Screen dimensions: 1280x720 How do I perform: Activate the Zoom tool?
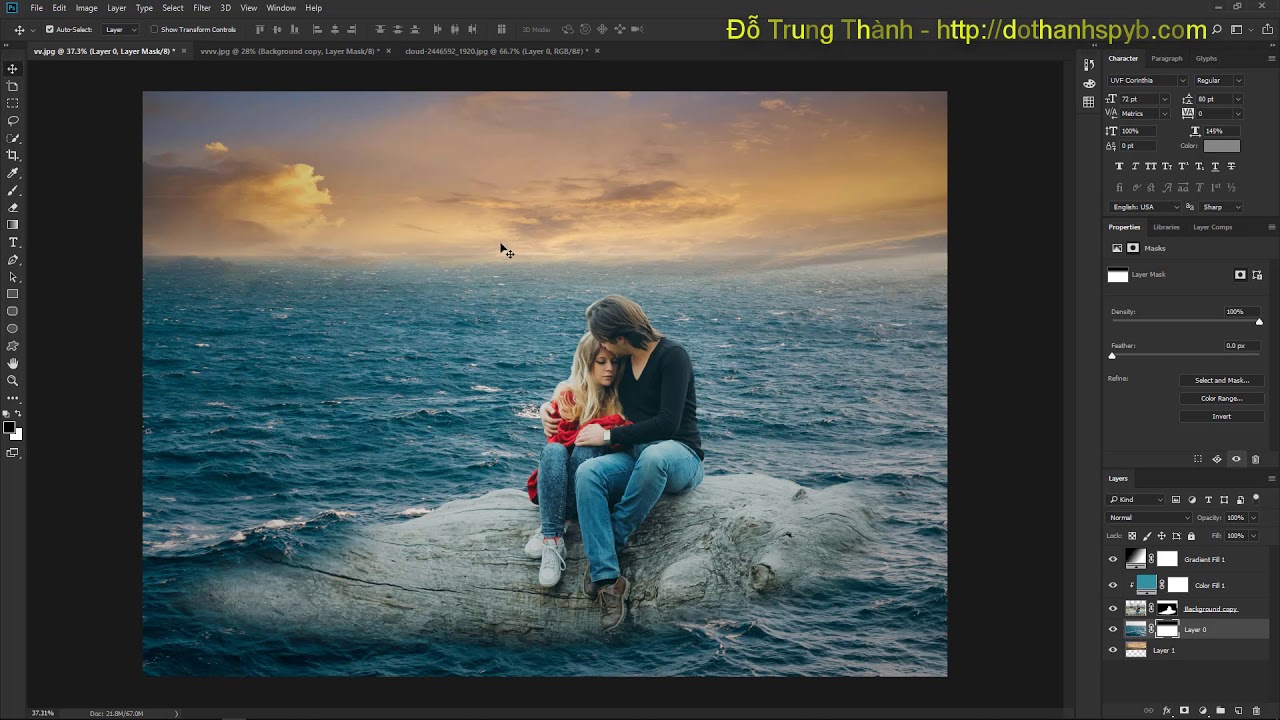13,380
